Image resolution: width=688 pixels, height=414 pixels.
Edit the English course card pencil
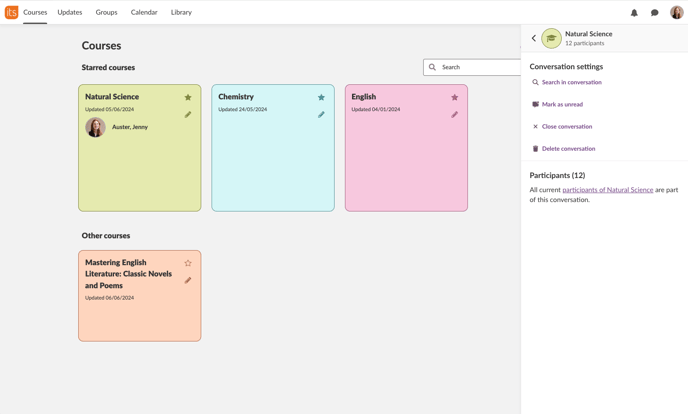click(454, 115)
